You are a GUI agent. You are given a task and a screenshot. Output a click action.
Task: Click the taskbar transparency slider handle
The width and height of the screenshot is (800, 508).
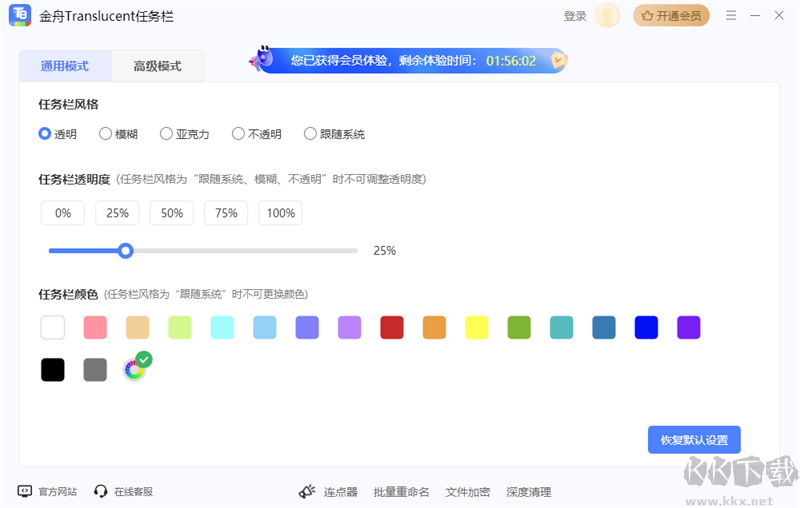(126, 250)
